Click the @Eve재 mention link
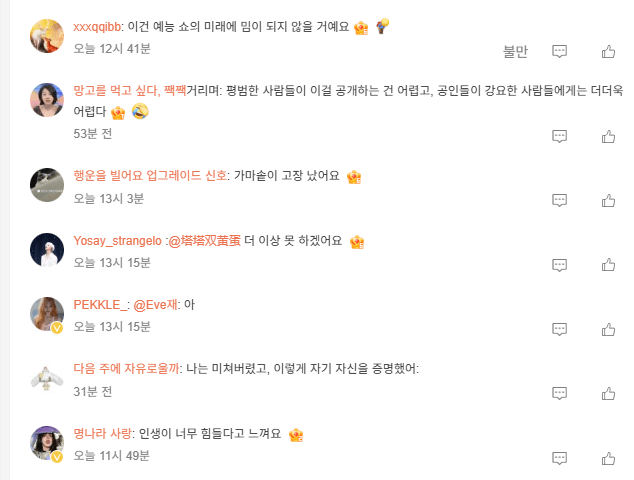 click(x=155, y=305)
